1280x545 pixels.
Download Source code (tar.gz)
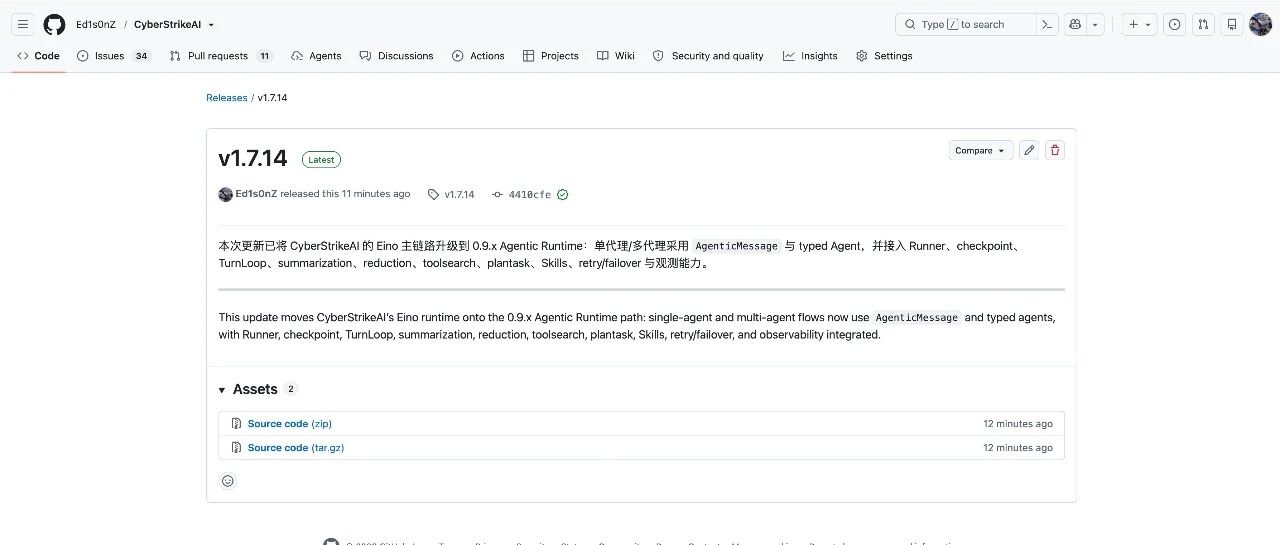(296, 448)
